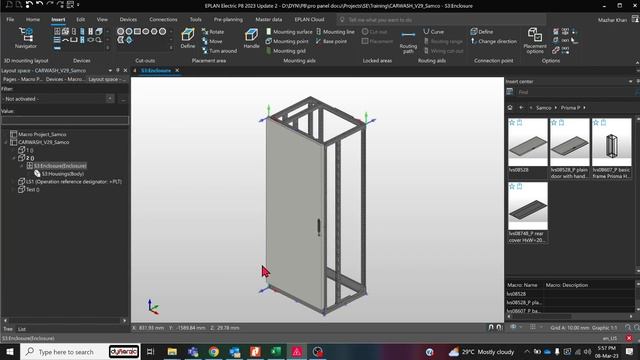Click the Prisma P breadcrumb arrow

(x=584, y=108)
